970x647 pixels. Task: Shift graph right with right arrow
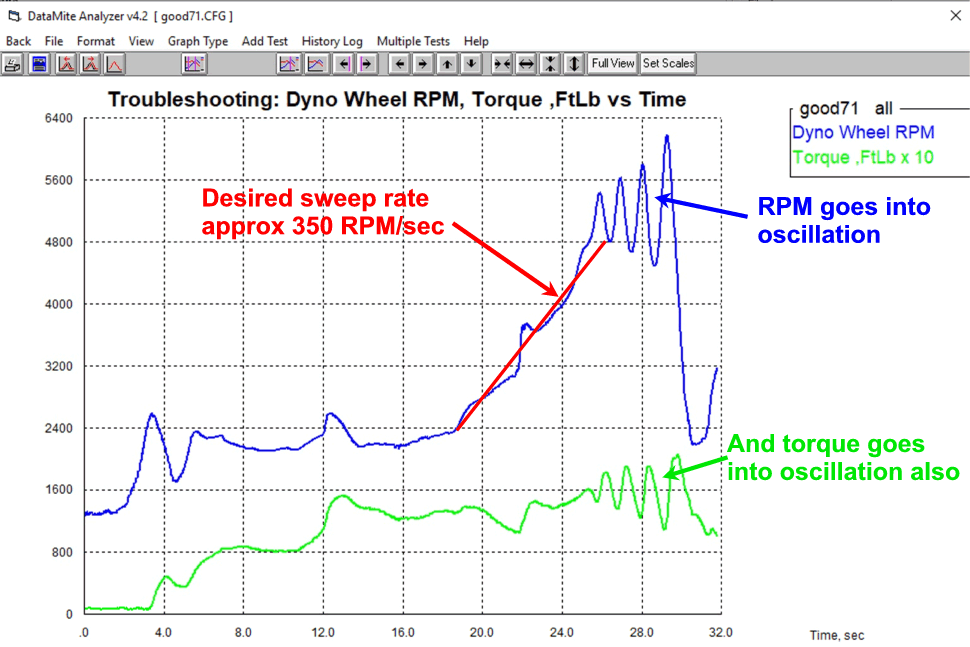point(423,64)
